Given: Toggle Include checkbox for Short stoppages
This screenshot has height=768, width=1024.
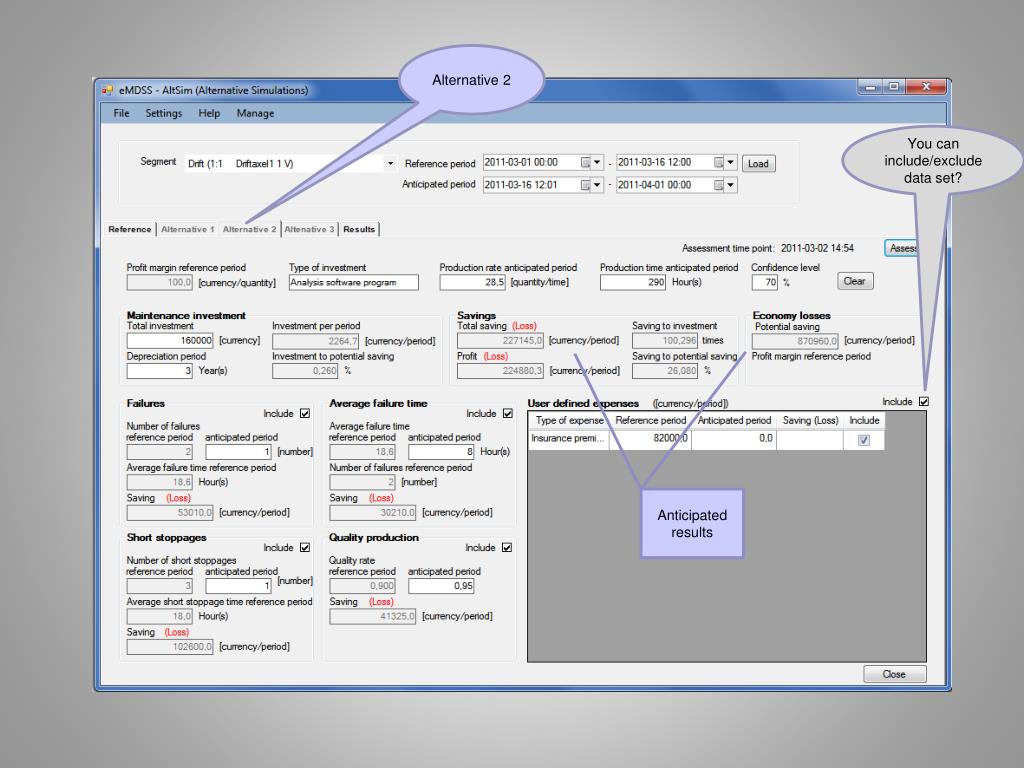Looking at the screenshot, I should [x=305, y=547].
